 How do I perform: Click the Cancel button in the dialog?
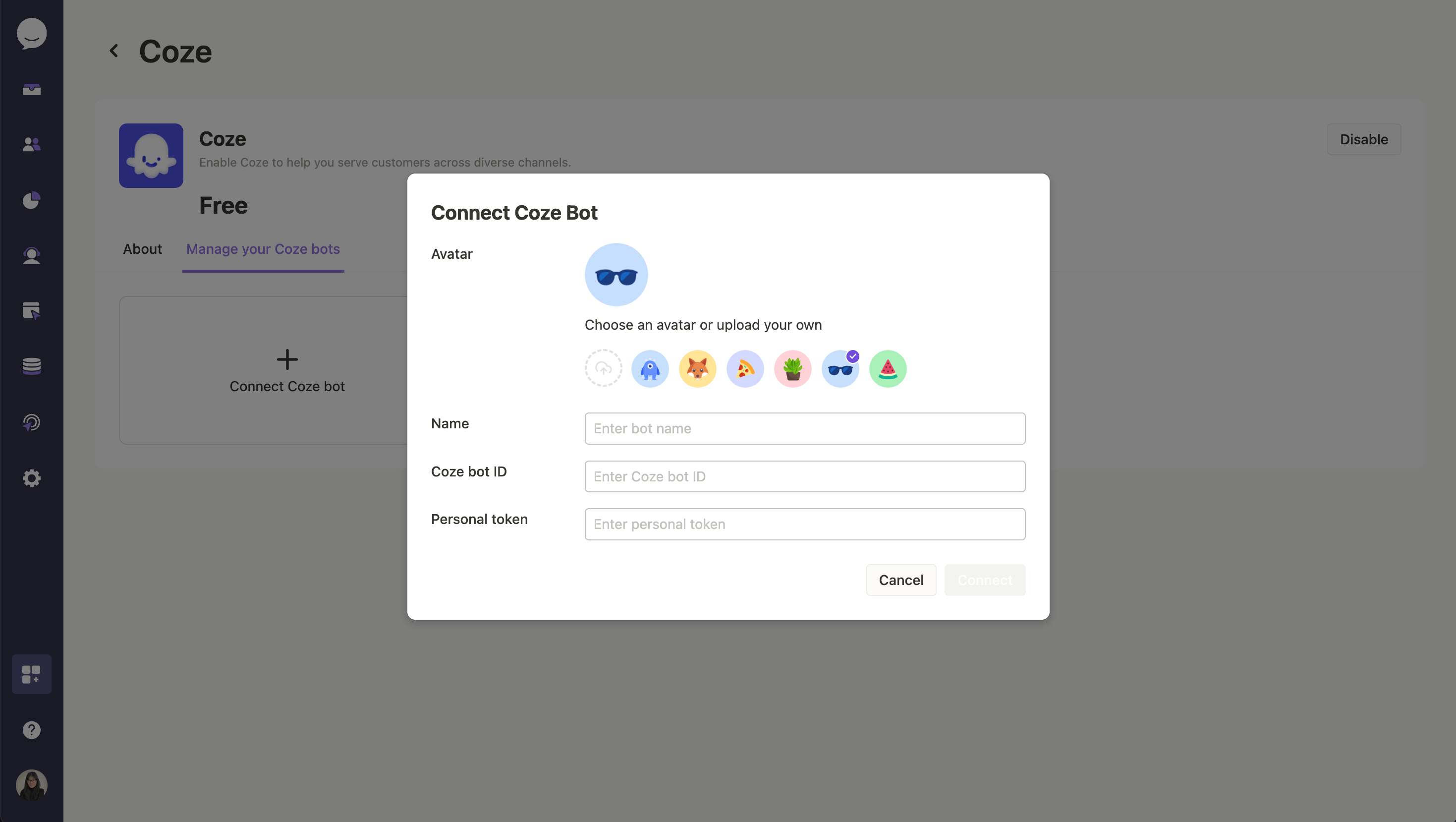pyautogui.click(x=900, y=580)
